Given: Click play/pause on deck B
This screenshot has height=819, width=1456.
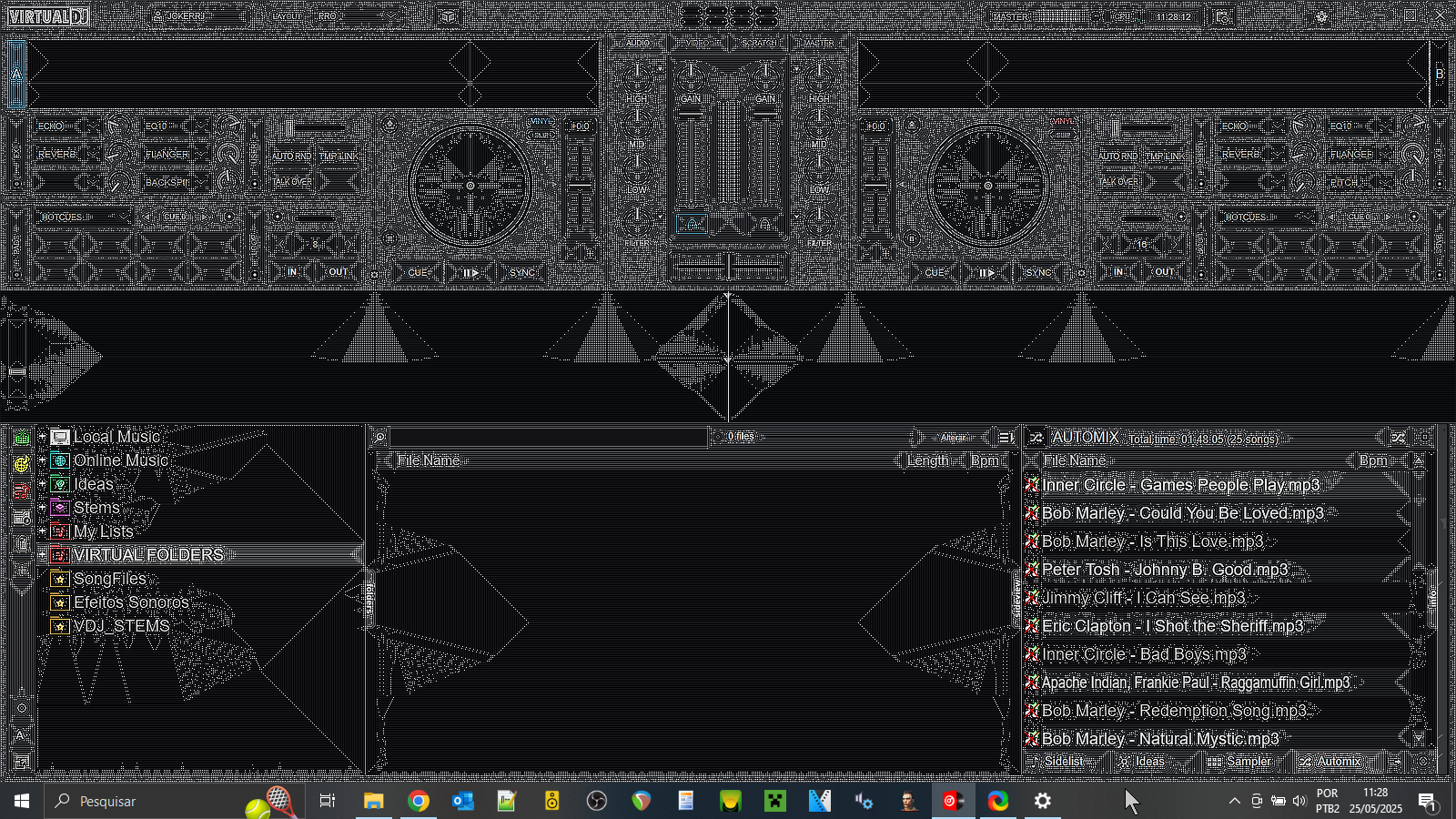Looking at the screenshot, I should [986, 272].
